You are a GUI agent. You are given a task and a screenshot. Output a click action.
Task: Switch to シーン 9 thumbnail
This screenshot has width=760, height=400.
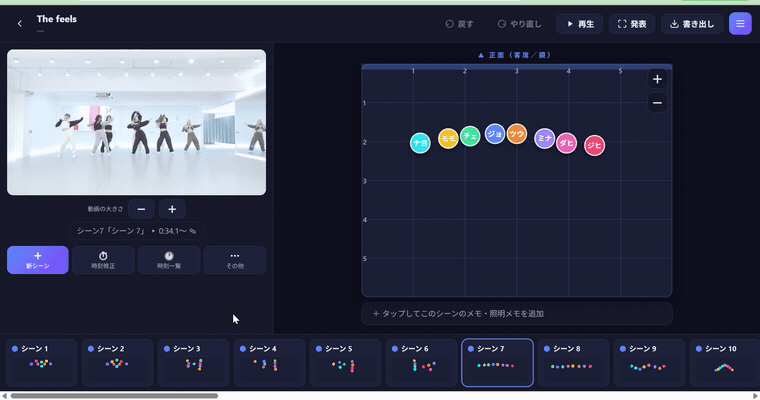tap(649, 363)
